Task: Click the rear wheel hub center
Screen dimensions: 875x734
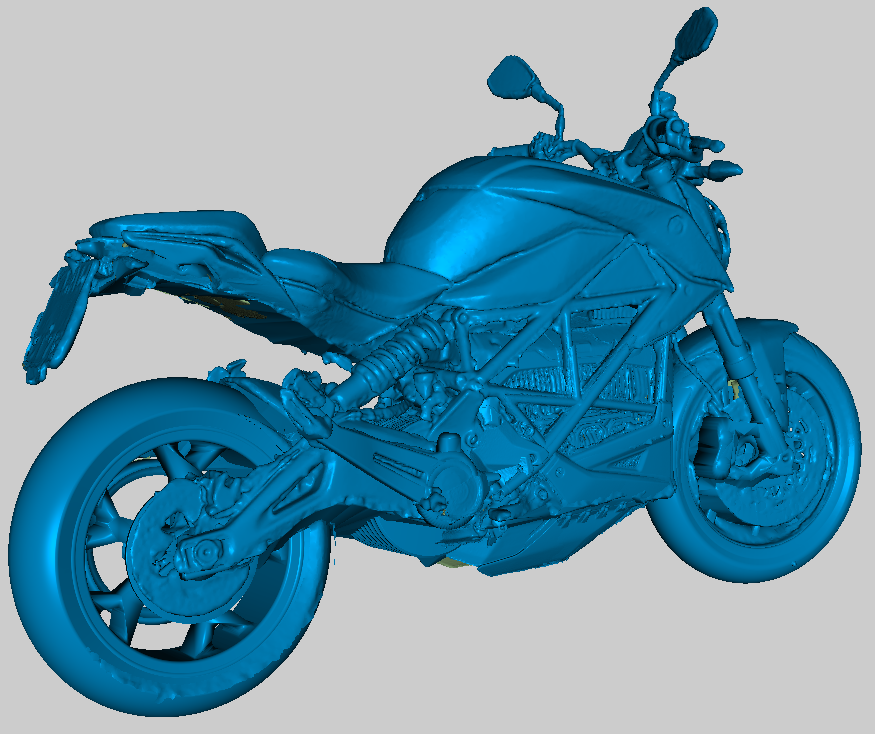Action: (x=205, y=551)
